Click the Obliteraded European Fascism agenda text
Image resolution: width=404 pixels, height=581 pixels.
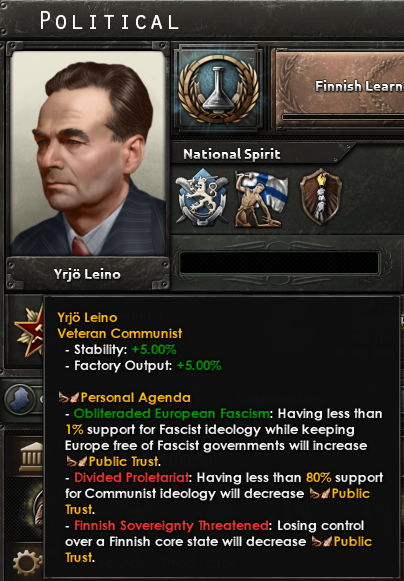tap(171, 414)
